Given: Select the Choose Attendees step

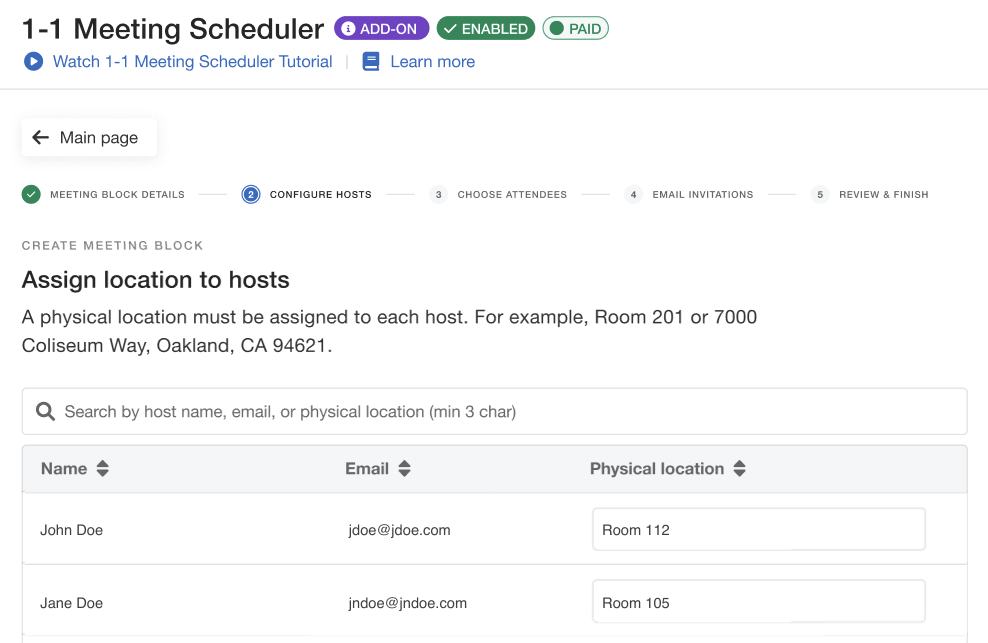Looking at the screenshot, I should pos(512,194).
